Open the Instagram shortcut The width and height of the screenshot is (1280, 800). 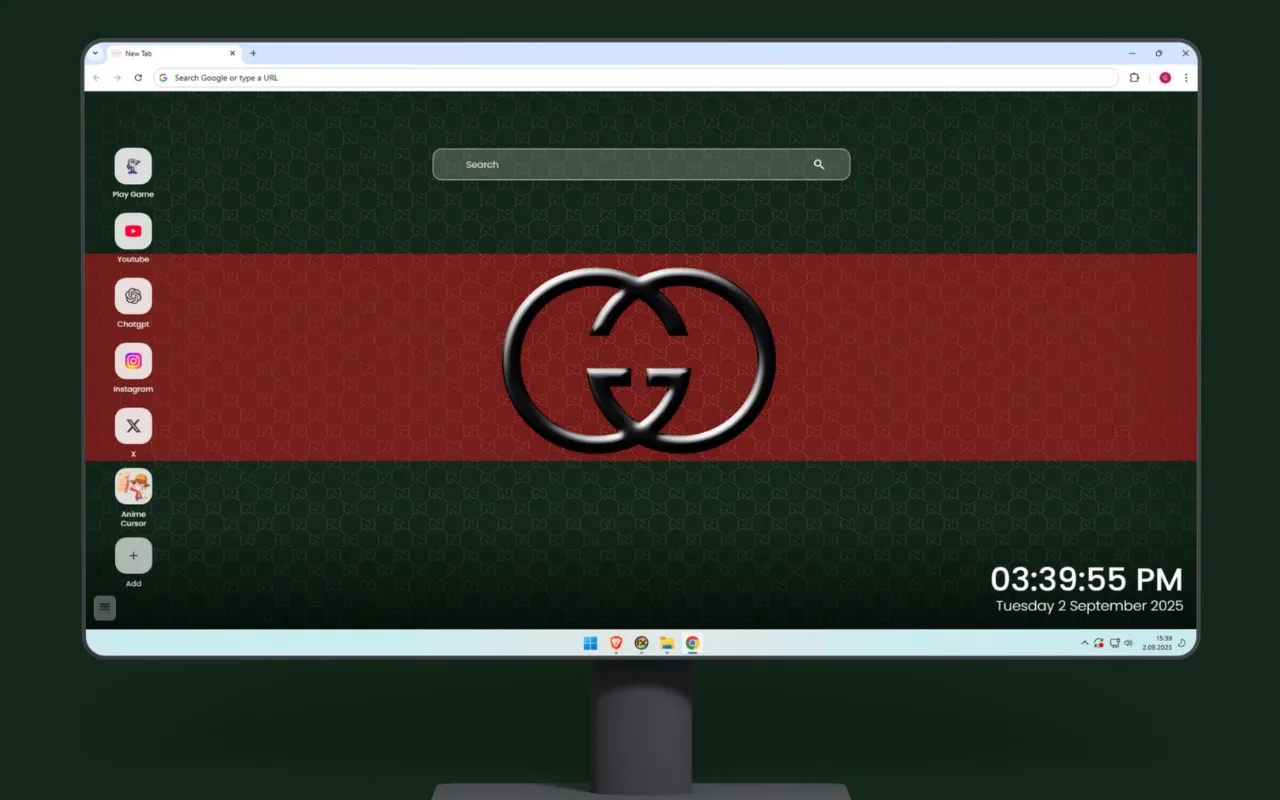click(133, 361)
